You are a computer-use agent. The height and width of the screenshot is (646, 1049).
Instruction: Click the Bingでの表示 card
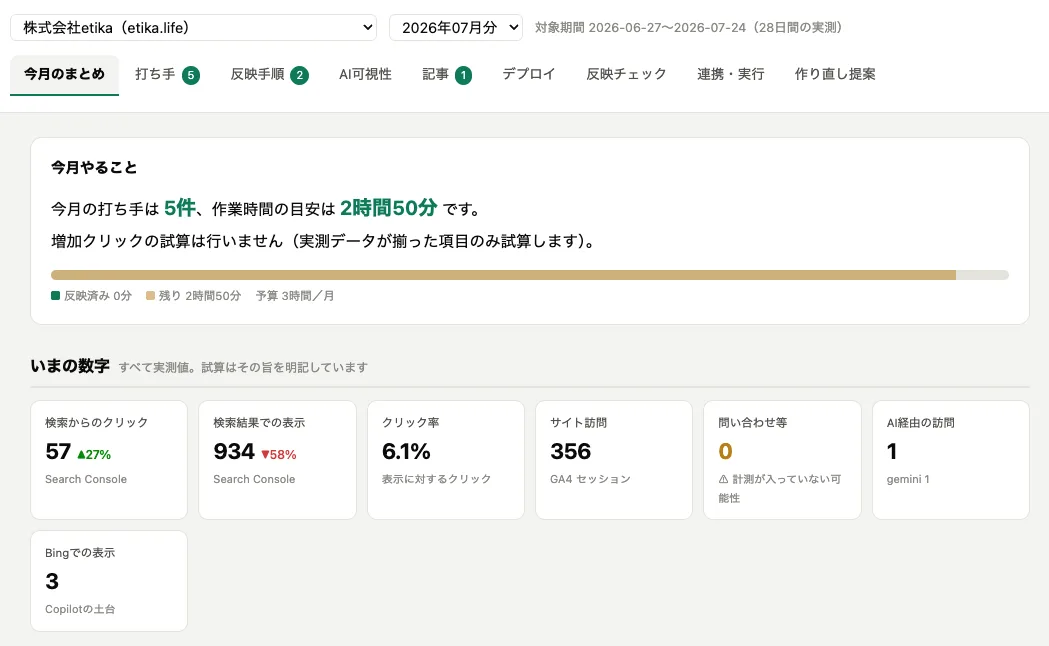[109, 581]
